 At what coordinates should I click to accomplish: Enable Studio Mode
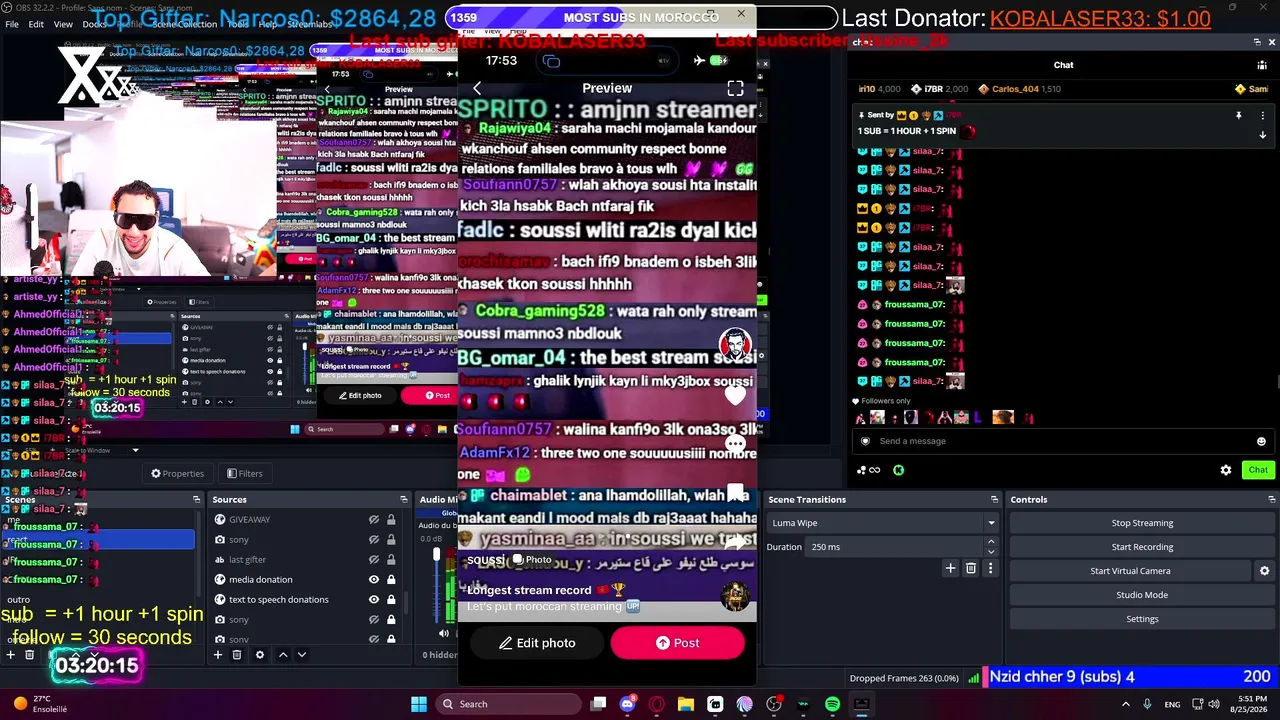tap(1142, 595)
